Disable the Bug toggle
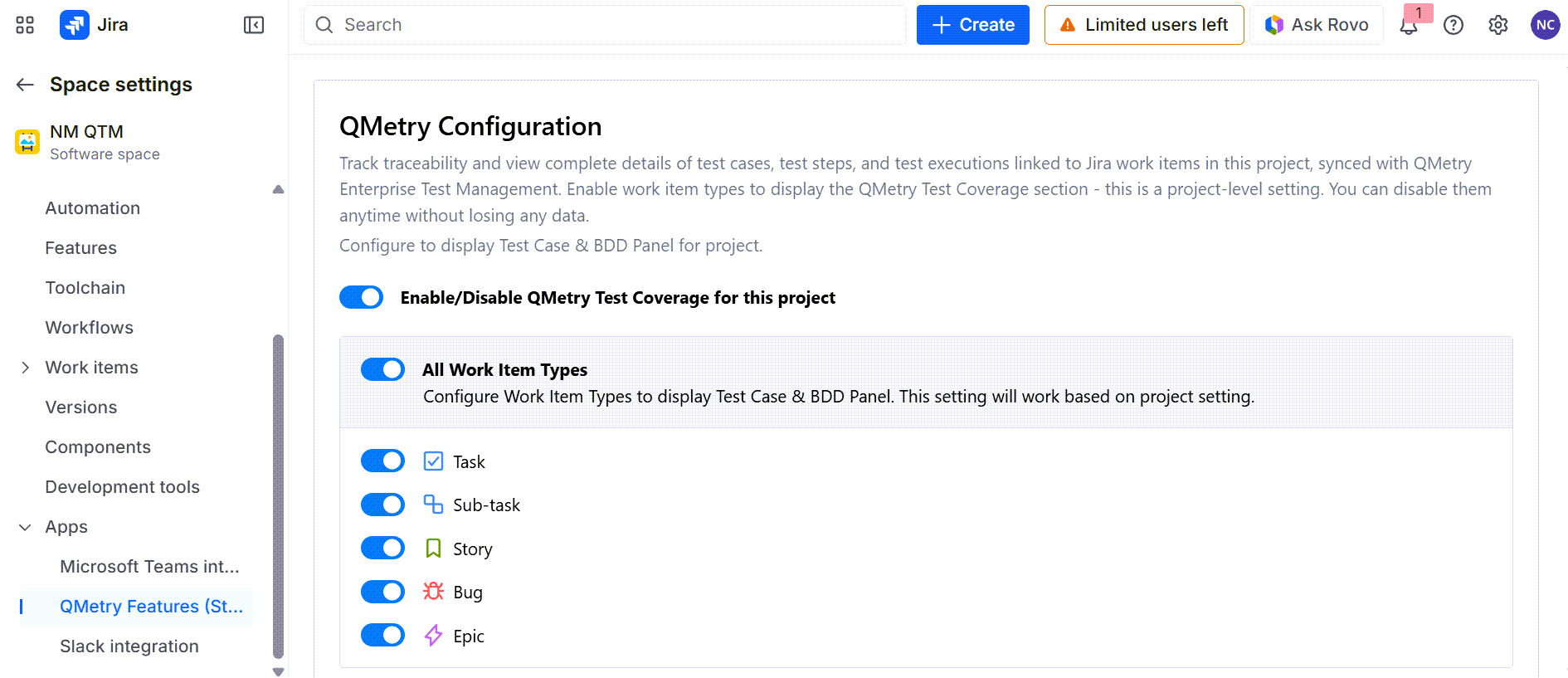 click(383, 592)
